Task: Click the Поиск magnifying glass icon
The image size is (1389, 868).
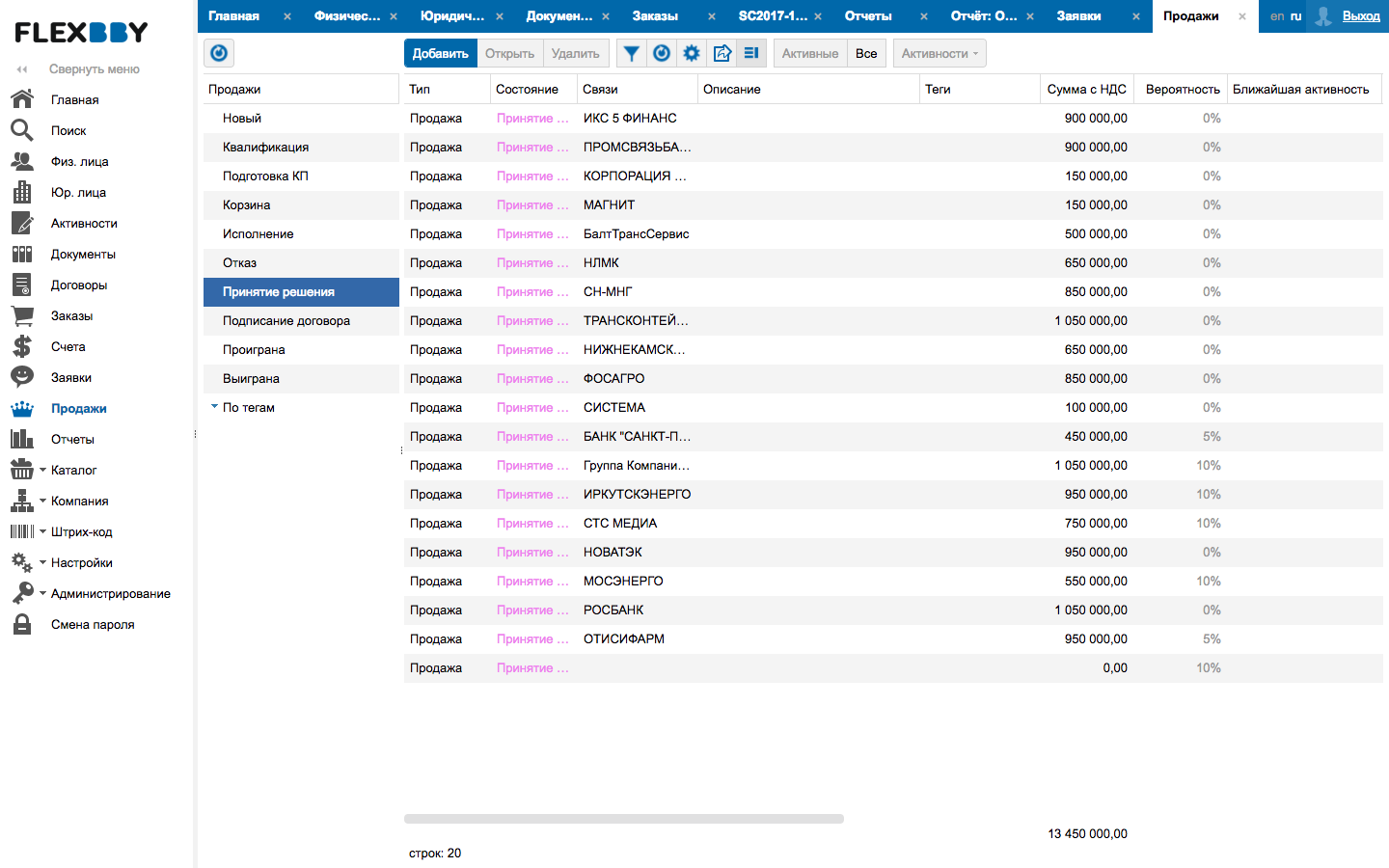Action: (22, 131)
